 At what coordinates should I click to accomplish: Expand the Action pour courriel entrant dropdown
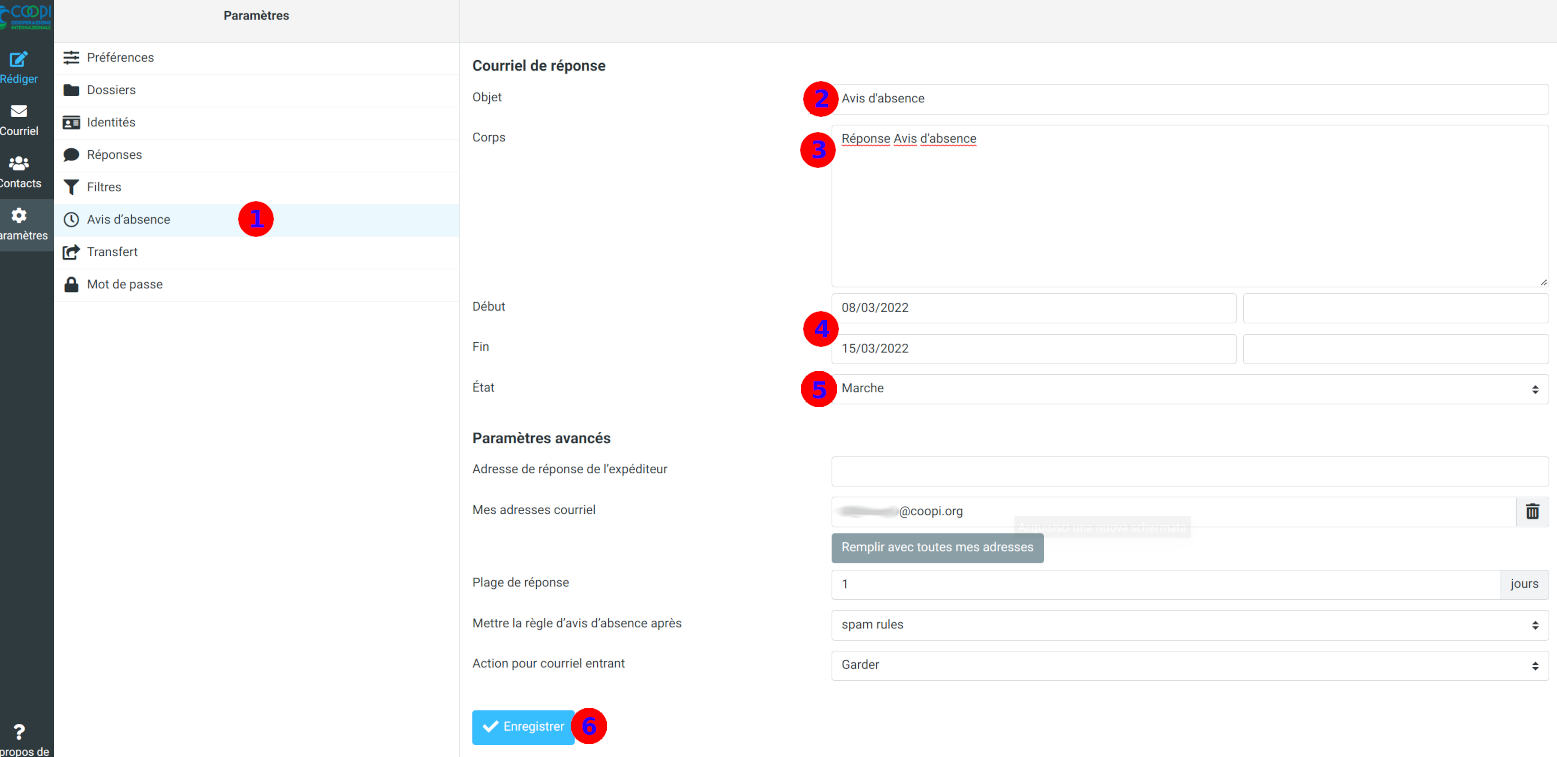pyautogui.click(x=1189, y=665)
